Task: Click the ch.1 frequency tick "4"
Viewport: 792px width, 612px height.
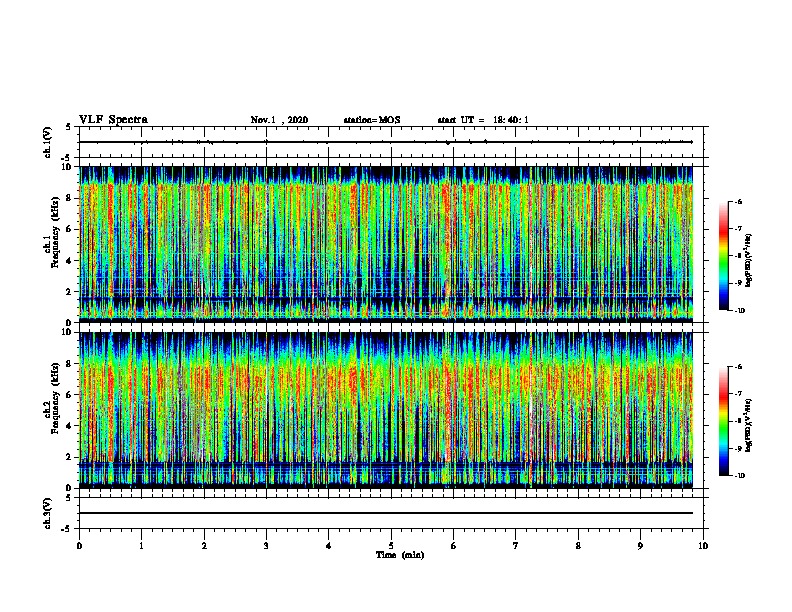Action: point(70,261)
